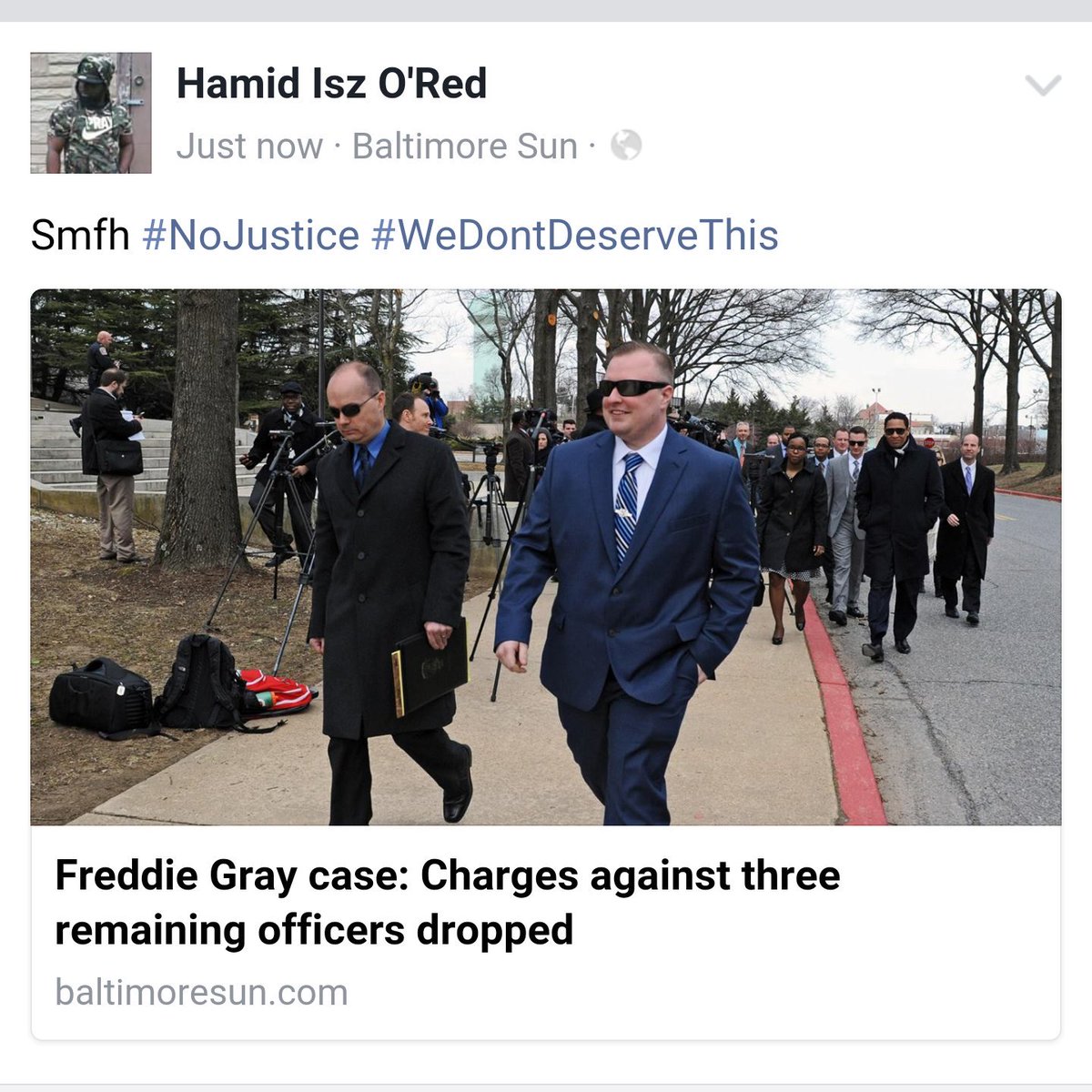Open the article preview photo

tap(546, 557)
